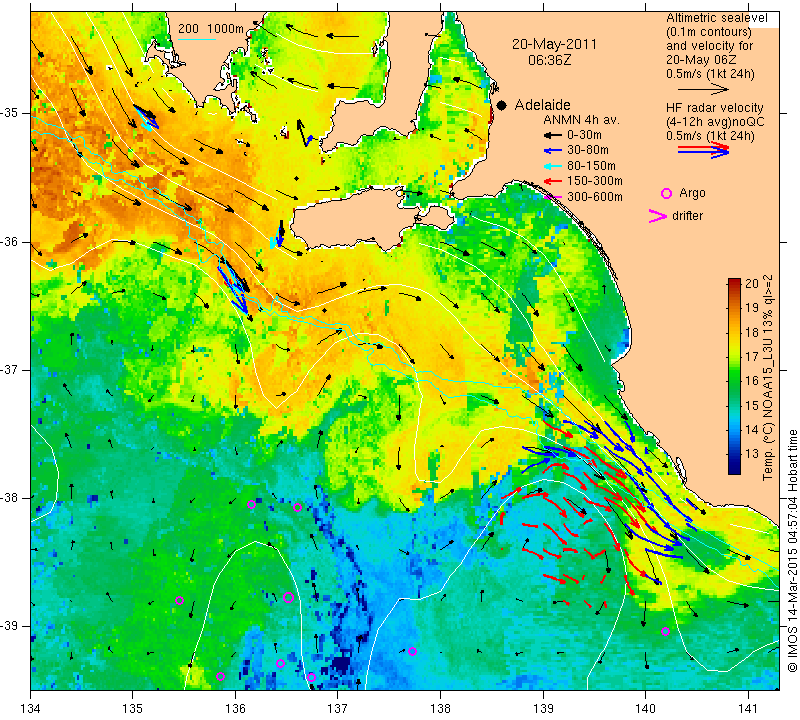Click the red 150-300m legend arrow
800x720 pixels.
coord(552,181)
